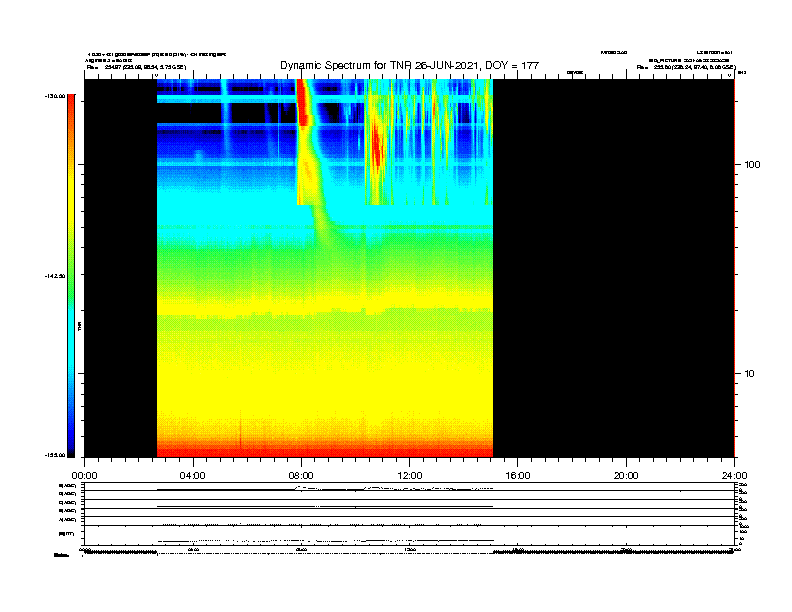Click the -130.00 colorbar label
Screen dimensions: 792x612
(55, 96)
